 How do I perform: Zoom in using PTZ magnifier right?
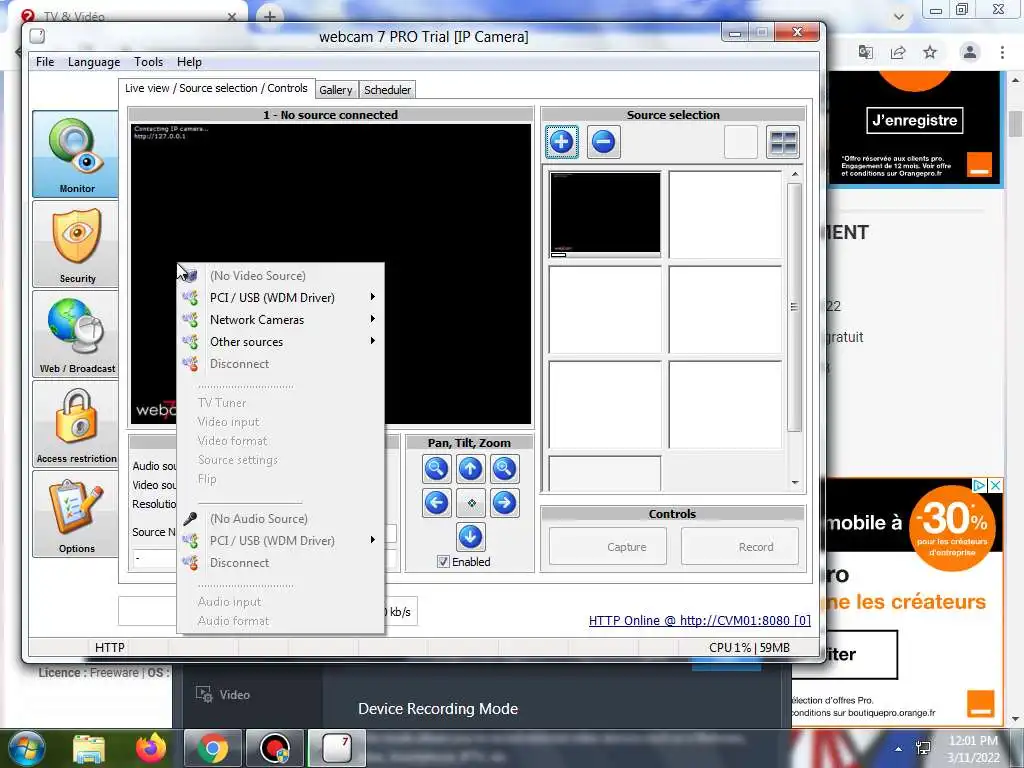[504, 468]
